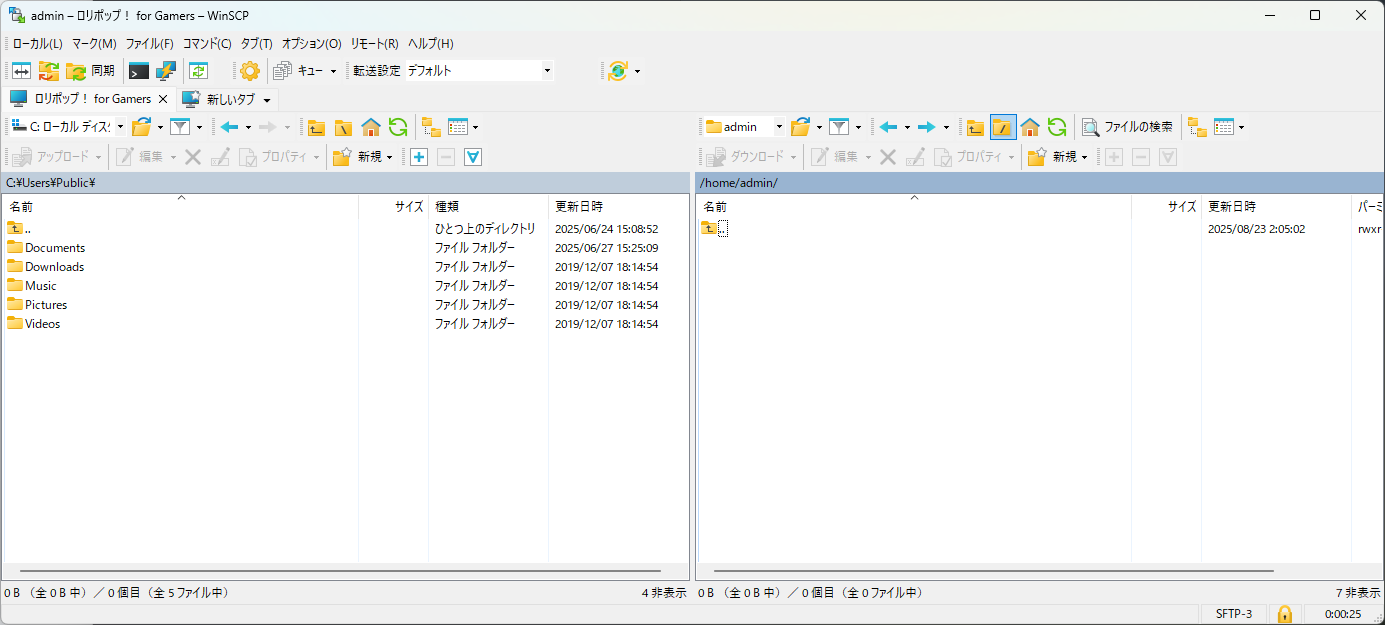
Task: Click the remote path bar /home/admin/
Action: coord(1039,183)
